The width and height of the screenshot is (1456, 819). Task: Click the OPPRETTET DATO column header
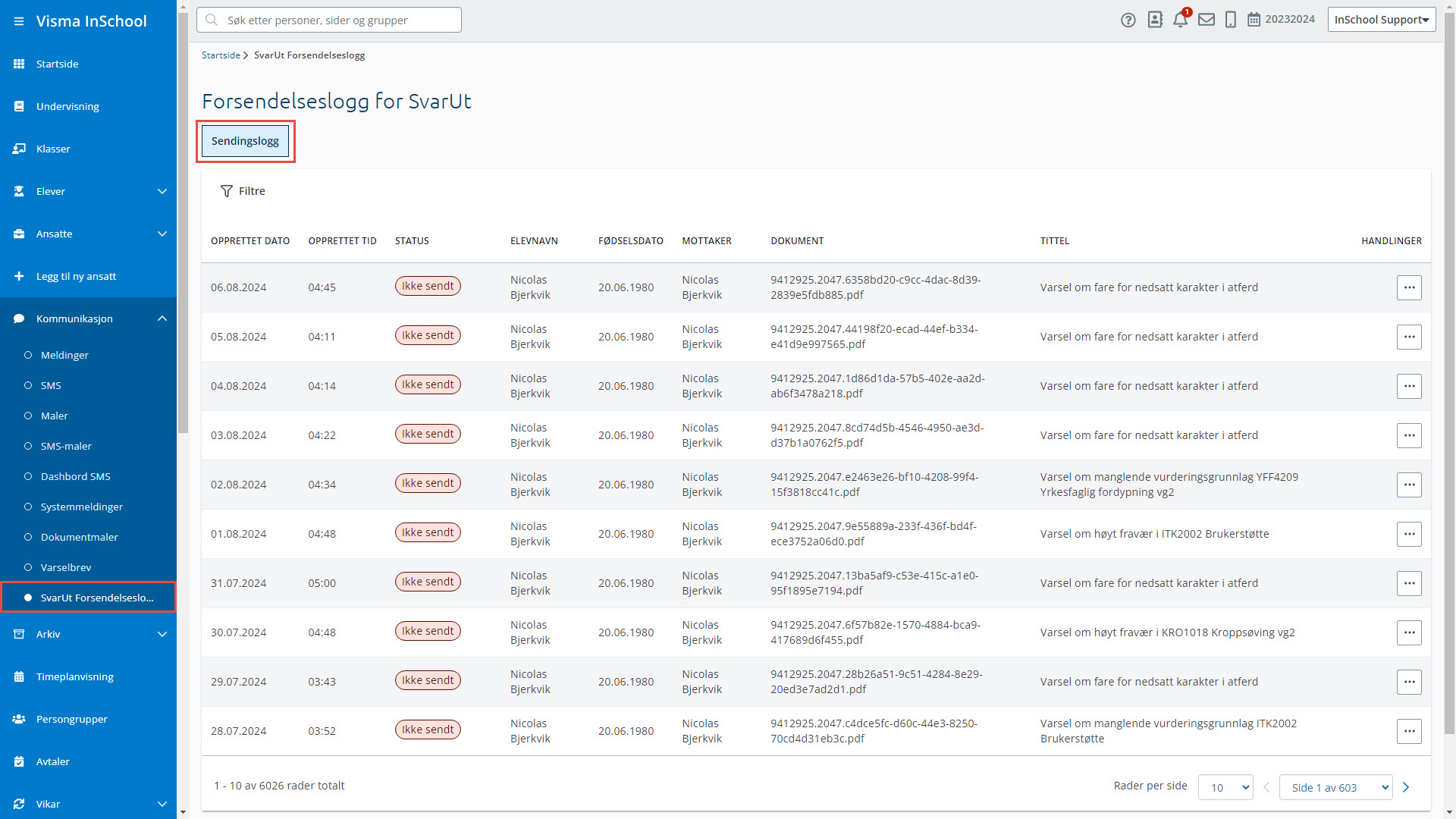[250, 241]
